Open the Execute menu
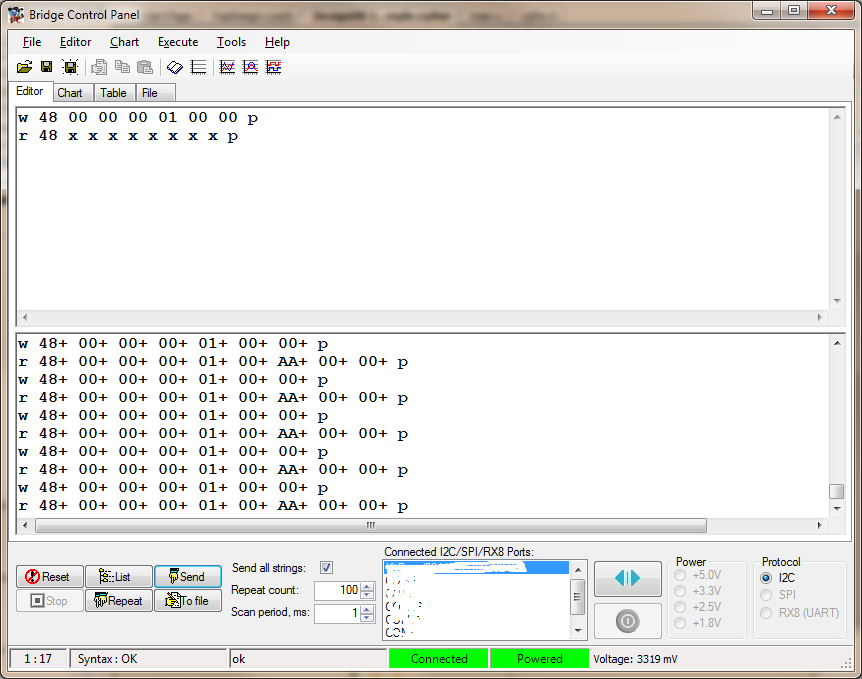The width and height of the screenshot is (862, 679). 178,42
